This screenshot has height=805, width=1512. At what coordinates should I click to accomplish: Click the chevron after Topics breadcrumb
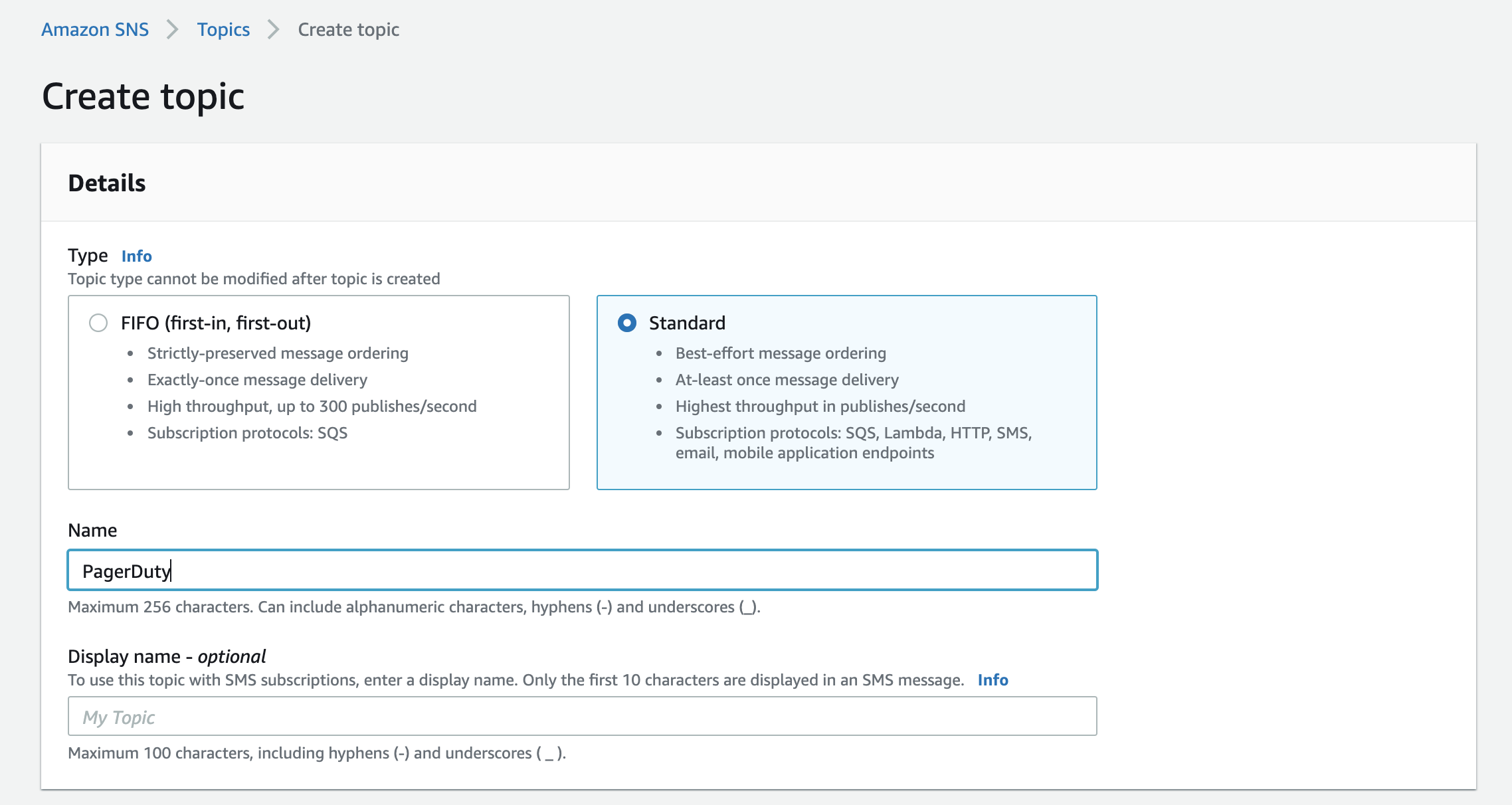coord(274,29)
